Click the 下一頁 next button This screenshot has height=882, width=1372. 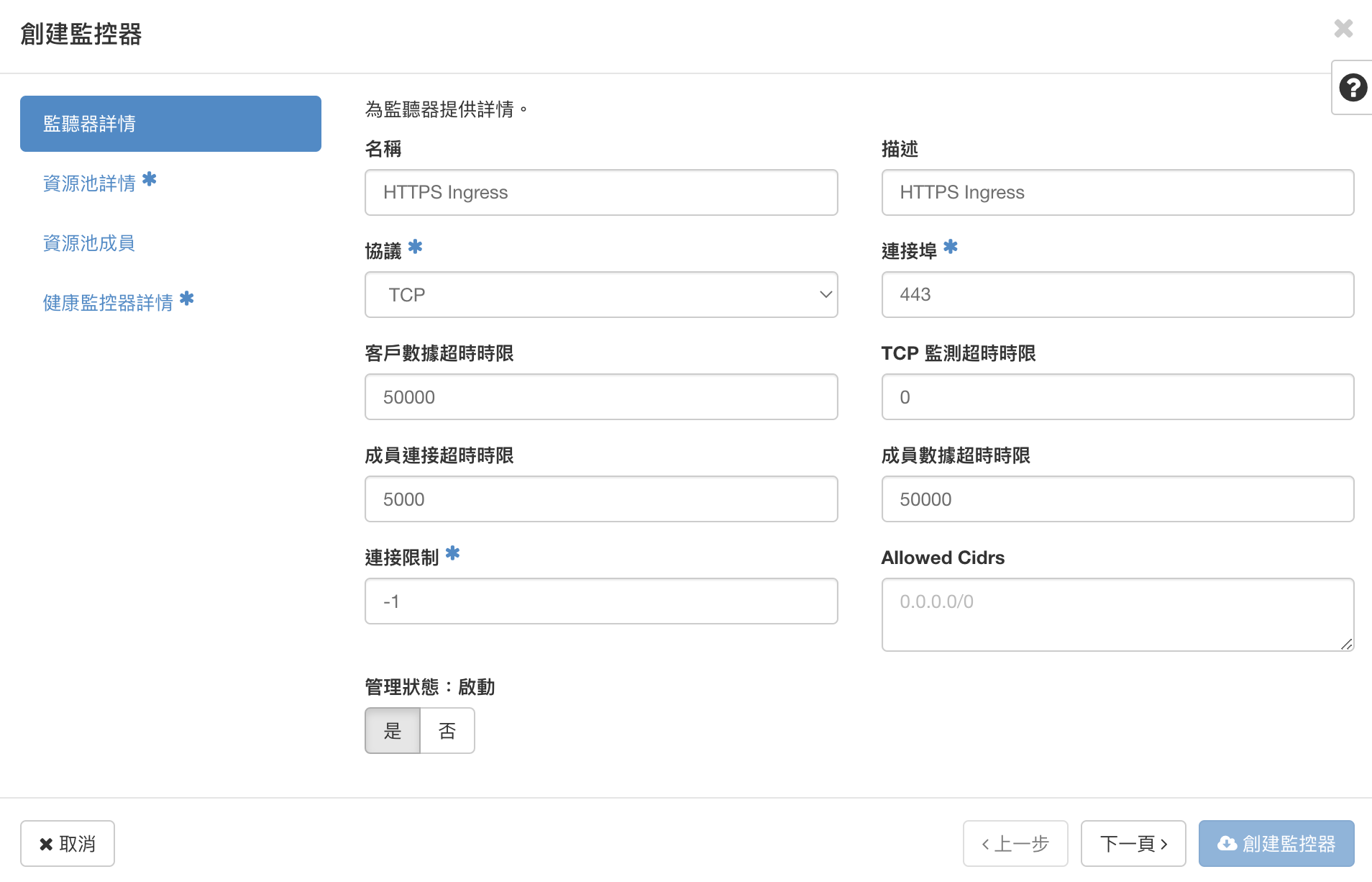point(1133,843)
